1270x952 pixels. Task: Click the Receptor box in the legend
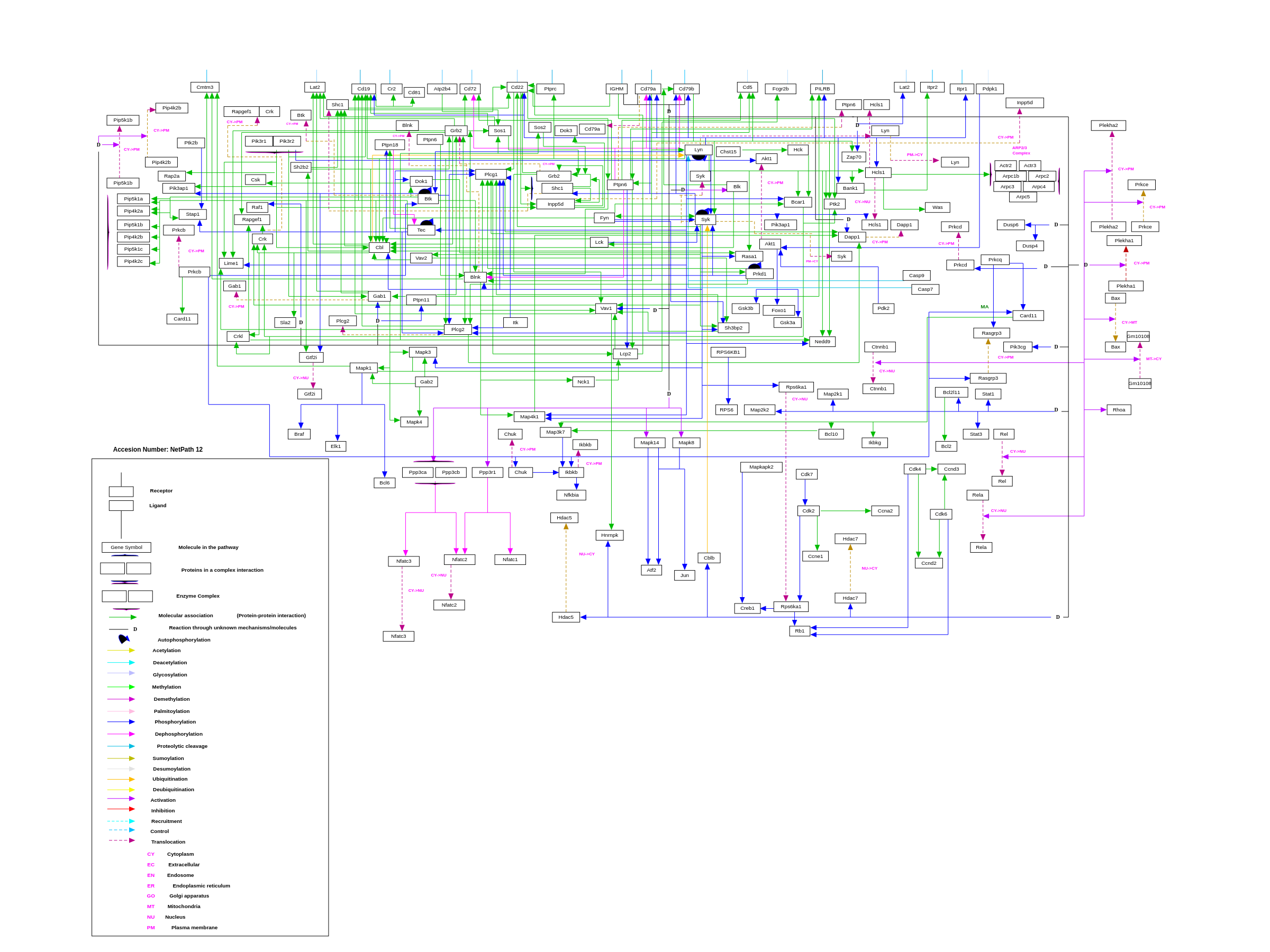pyautogui.click(x=121, y=491)
